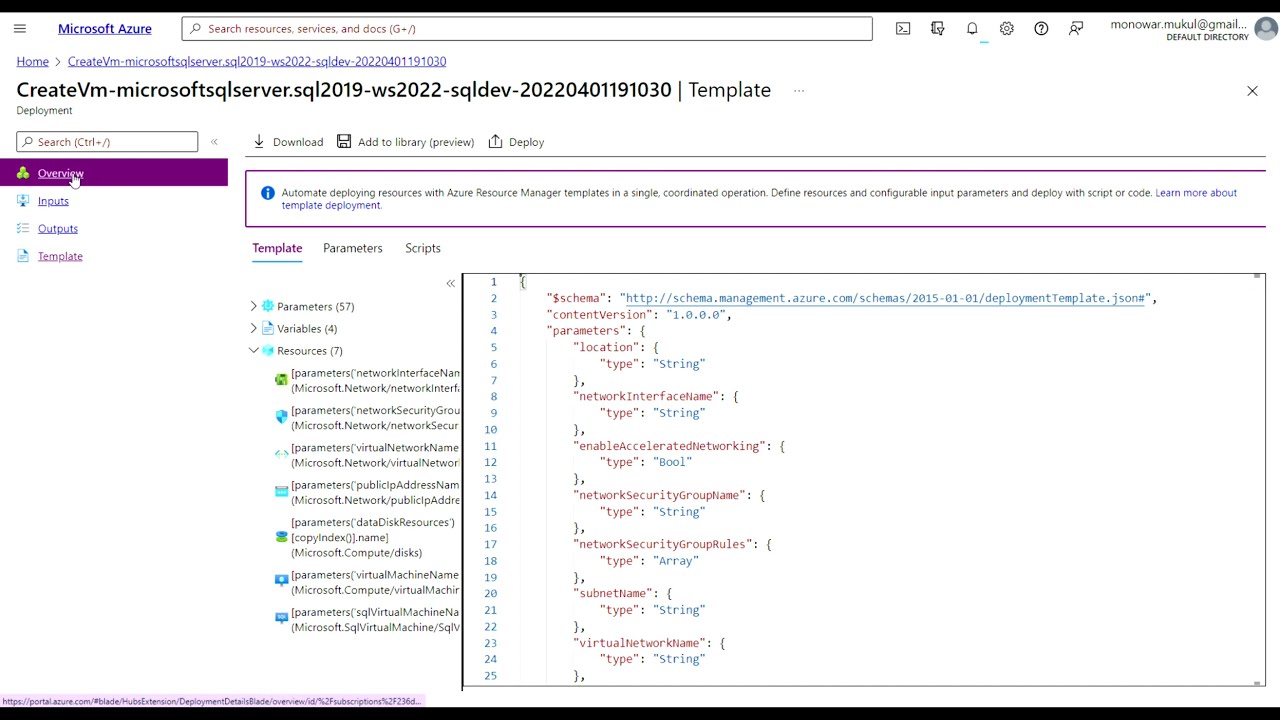Image resolution: width=1280 pixels, height=720 pixels.
Task: Select the virtualMachineName resource row
Action: [x=366, y=581]
